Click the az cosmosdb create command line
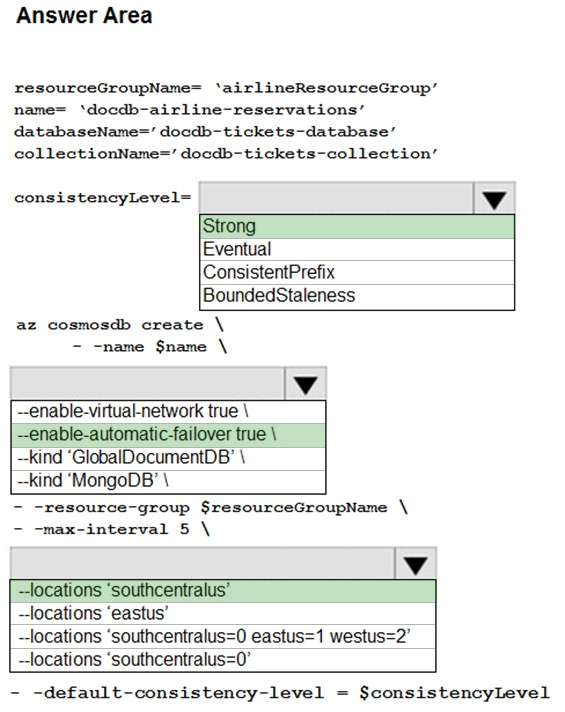Screen dimensions: 565x712 tap(120, 325)
